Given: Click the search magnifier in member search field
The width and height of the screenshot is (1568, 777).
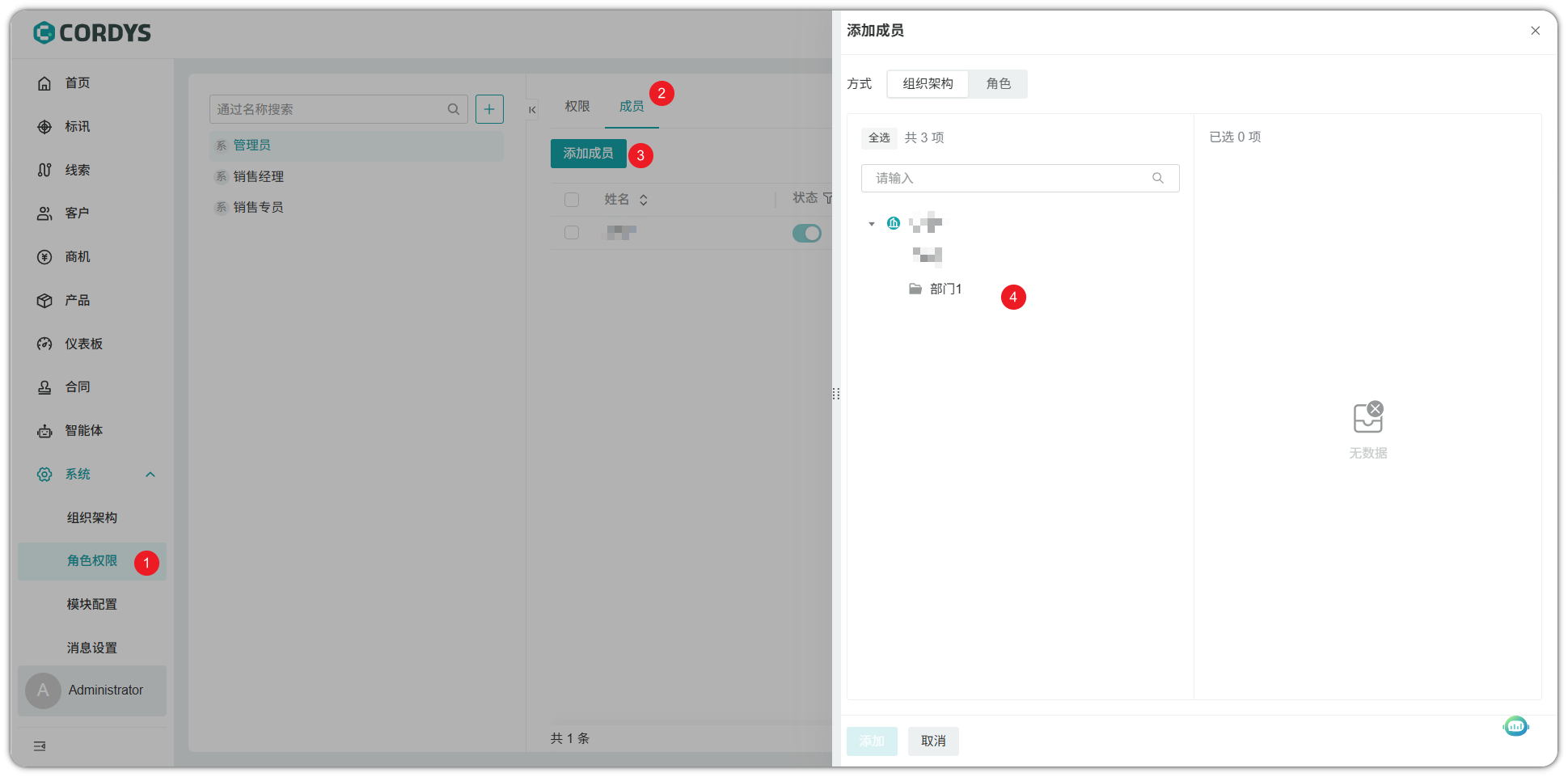Looking at the screenshot, I should coord(1158,179).
